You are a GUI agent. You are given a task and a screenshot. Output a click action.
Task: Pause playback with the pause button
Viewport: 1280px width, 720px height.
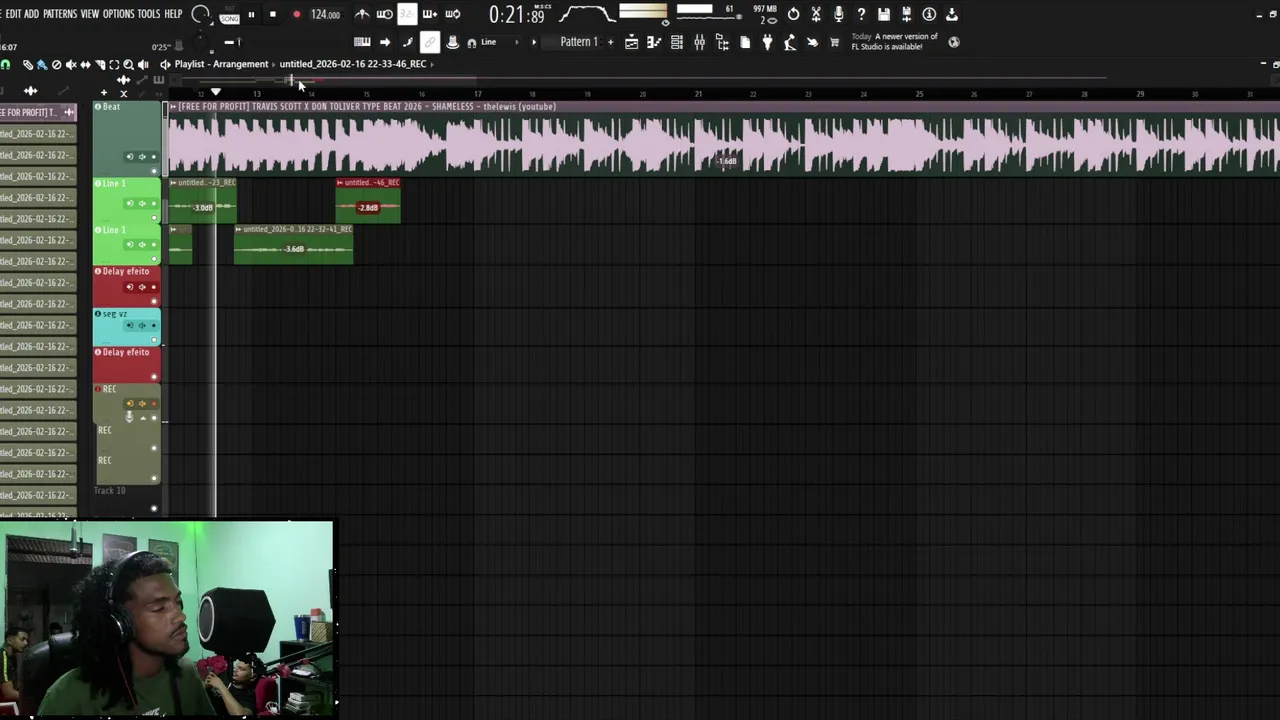(x=251, y=14)
